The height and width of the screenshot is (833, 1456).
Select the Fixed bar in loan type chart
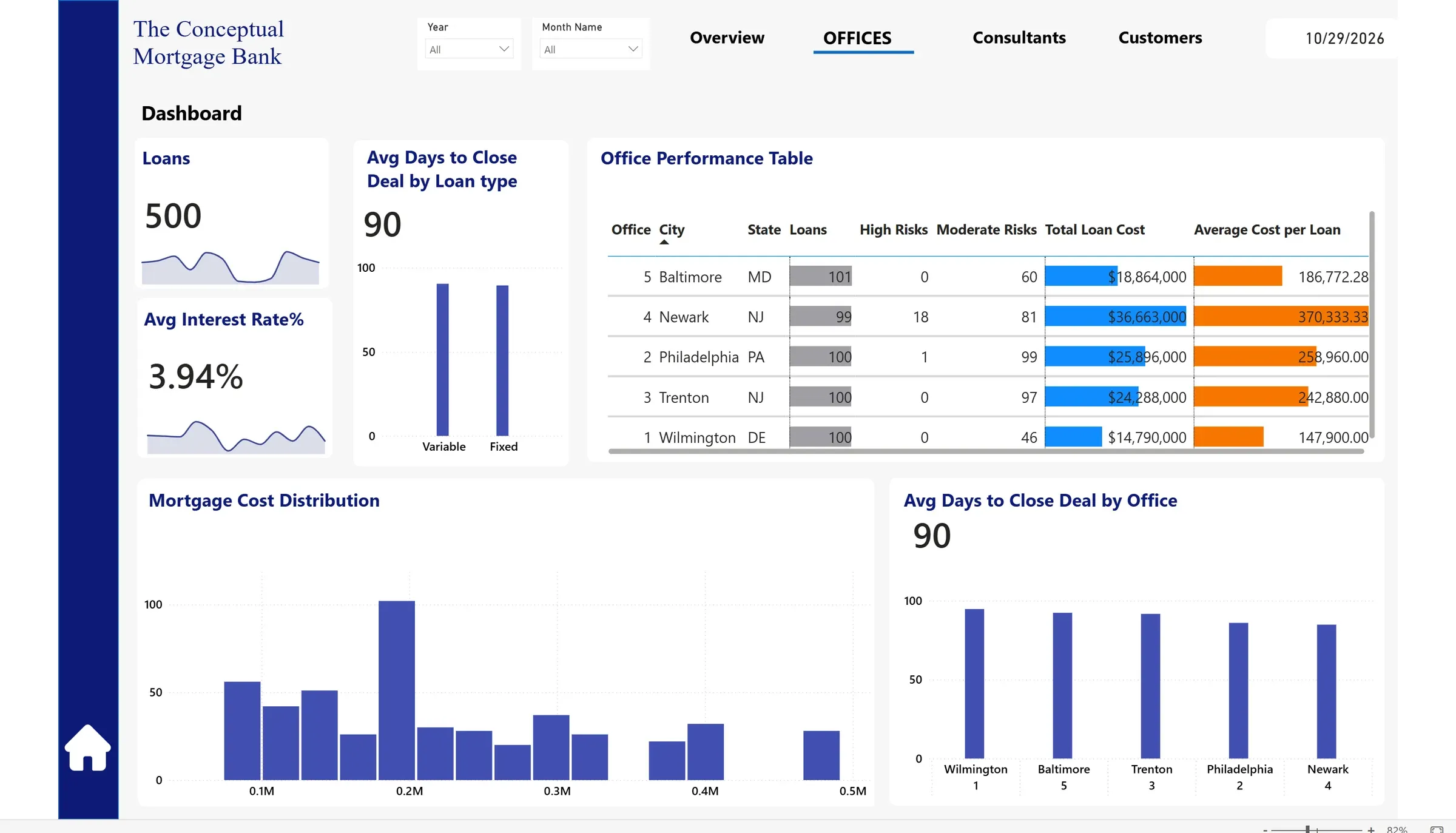[x=502, y=360]
